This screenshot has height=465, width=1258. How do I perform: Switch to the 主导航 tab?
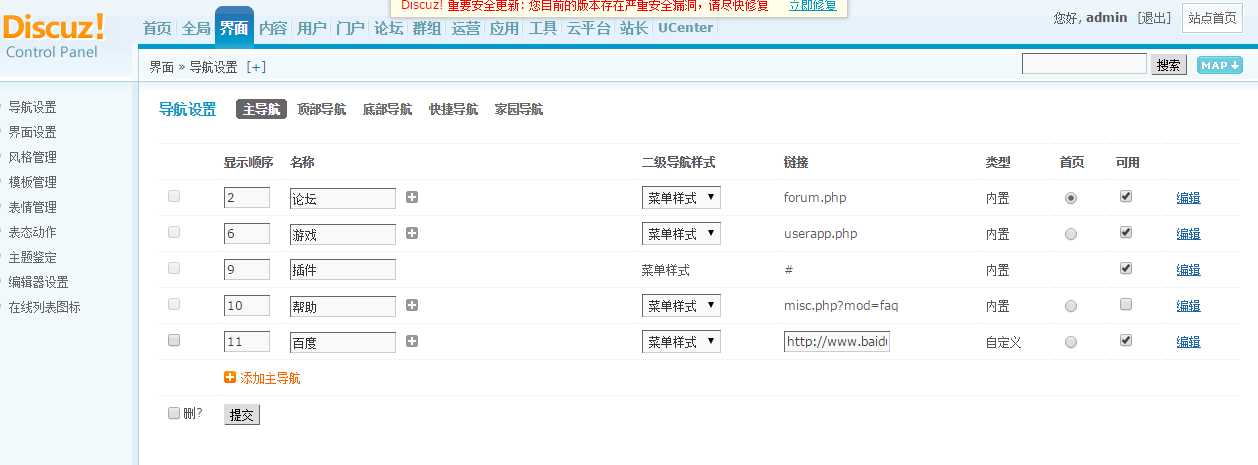[x=261, y=110]
